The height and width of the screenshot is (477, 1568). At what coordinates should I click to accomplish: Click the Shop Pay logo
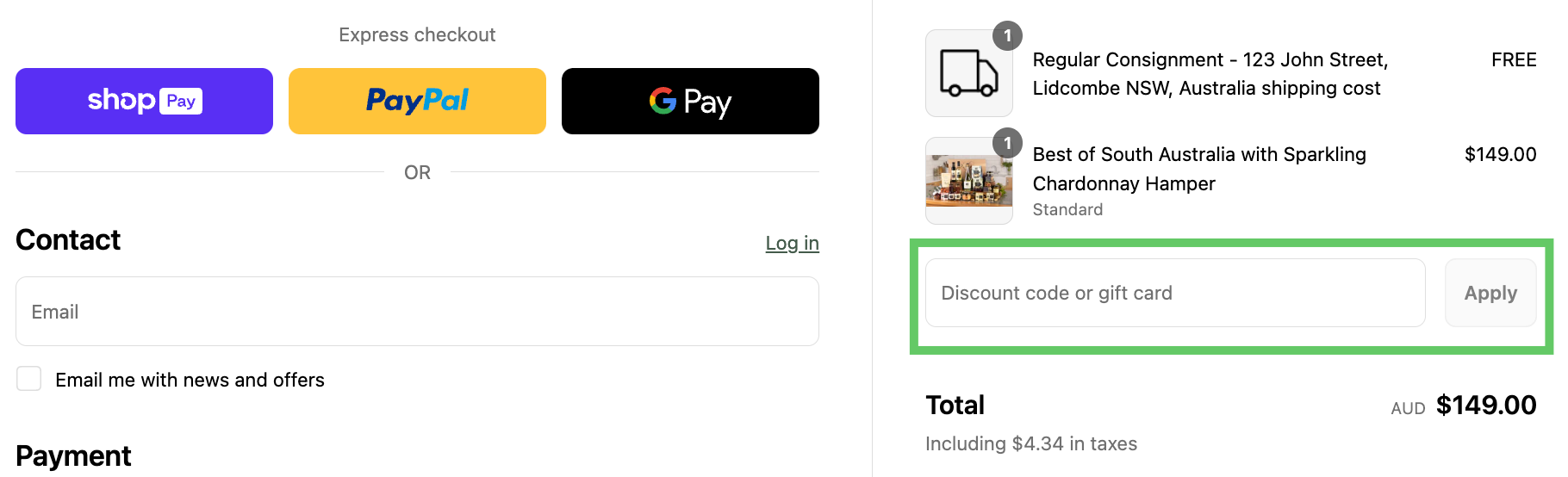pyautogui.click(x=145, y=101)
